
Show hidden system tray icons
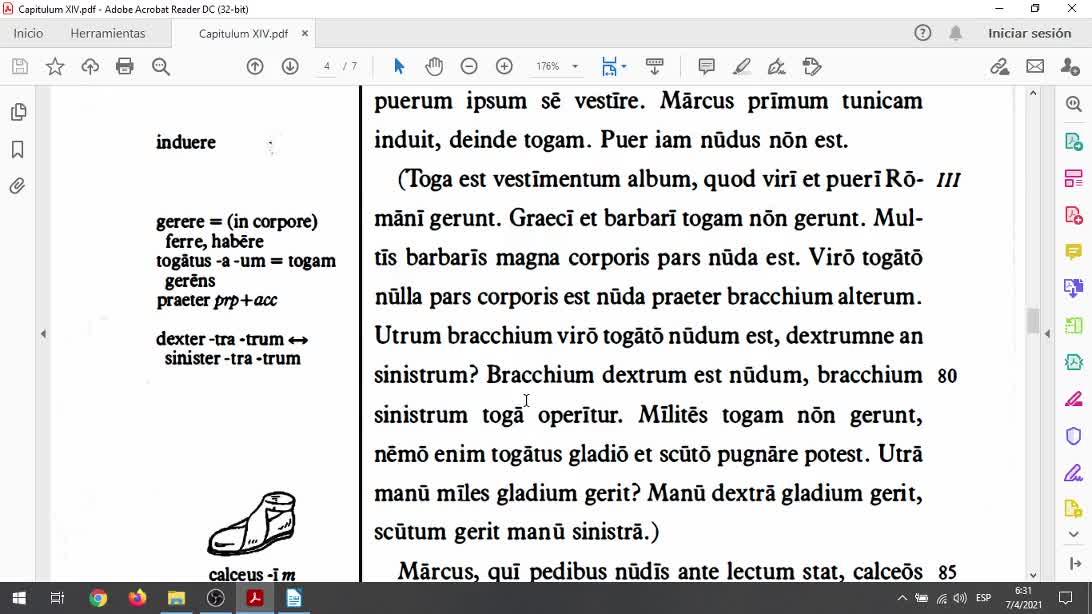click(x=902, y=598)
